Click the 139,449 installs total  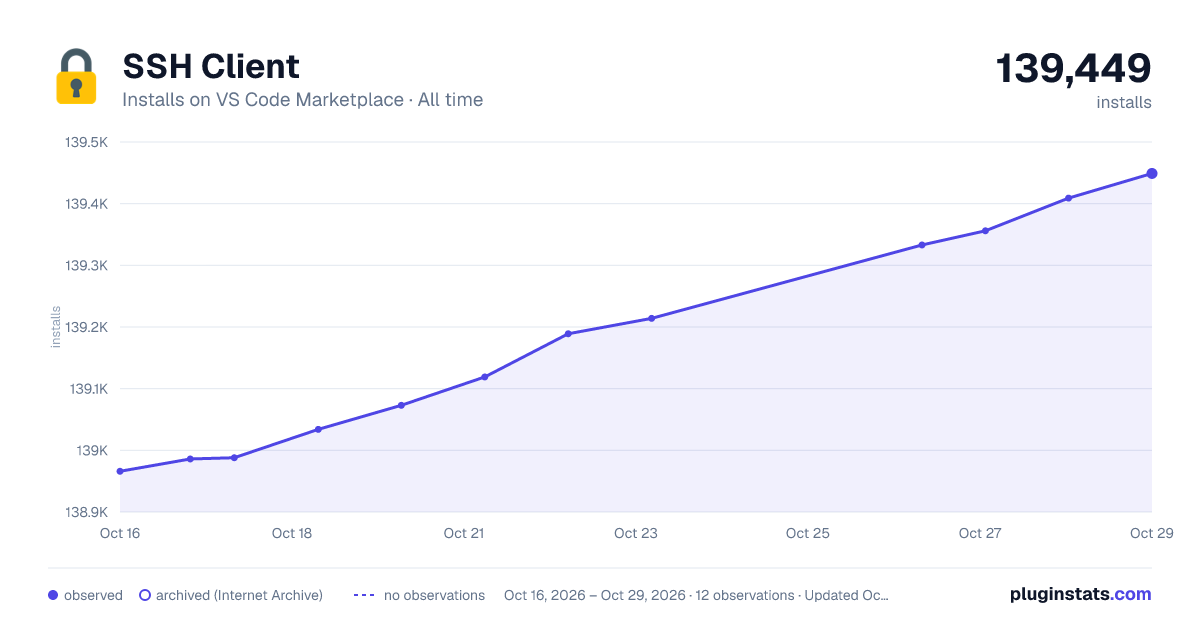point(1074,68)
